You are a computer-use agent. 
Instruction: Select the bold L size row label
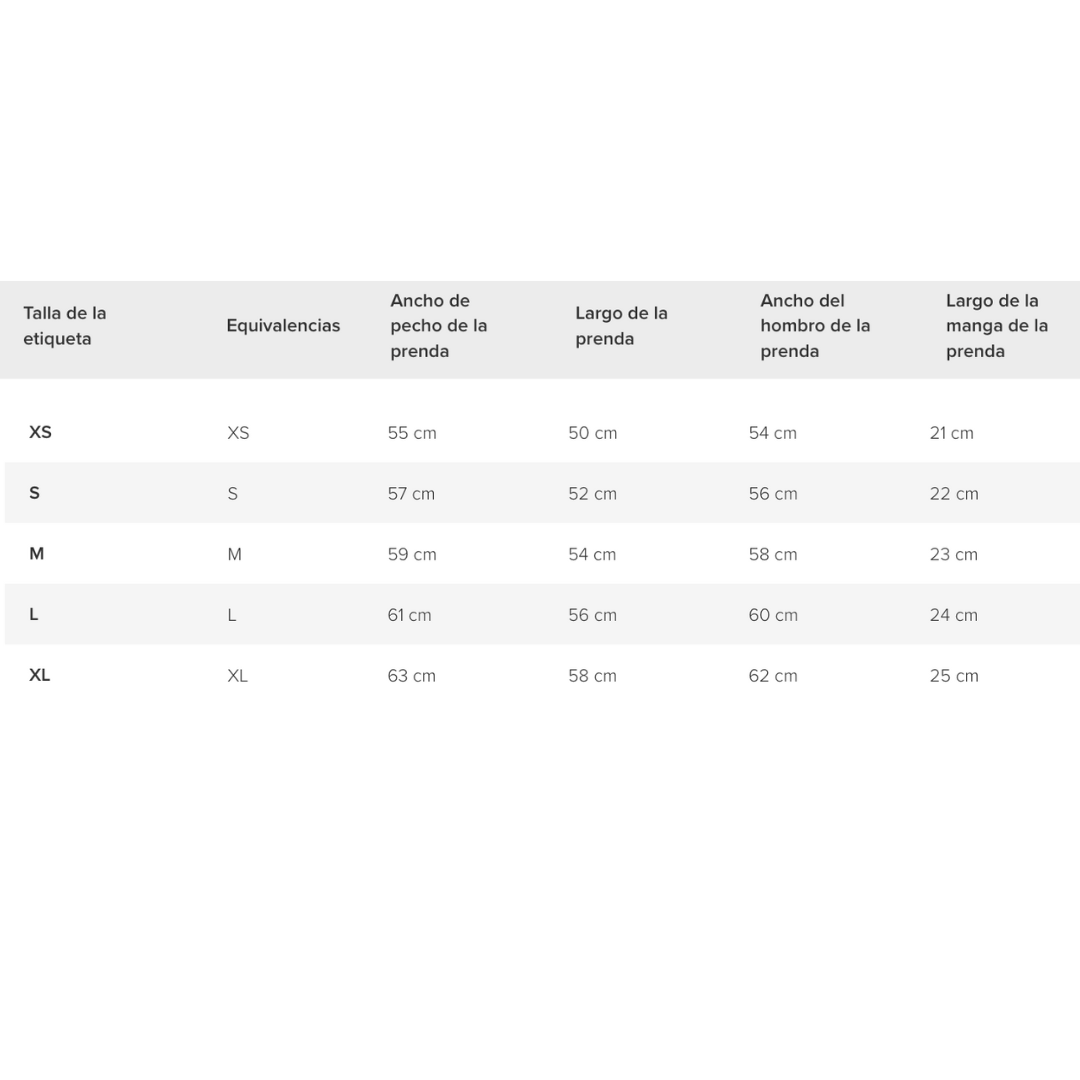(33, 615)
